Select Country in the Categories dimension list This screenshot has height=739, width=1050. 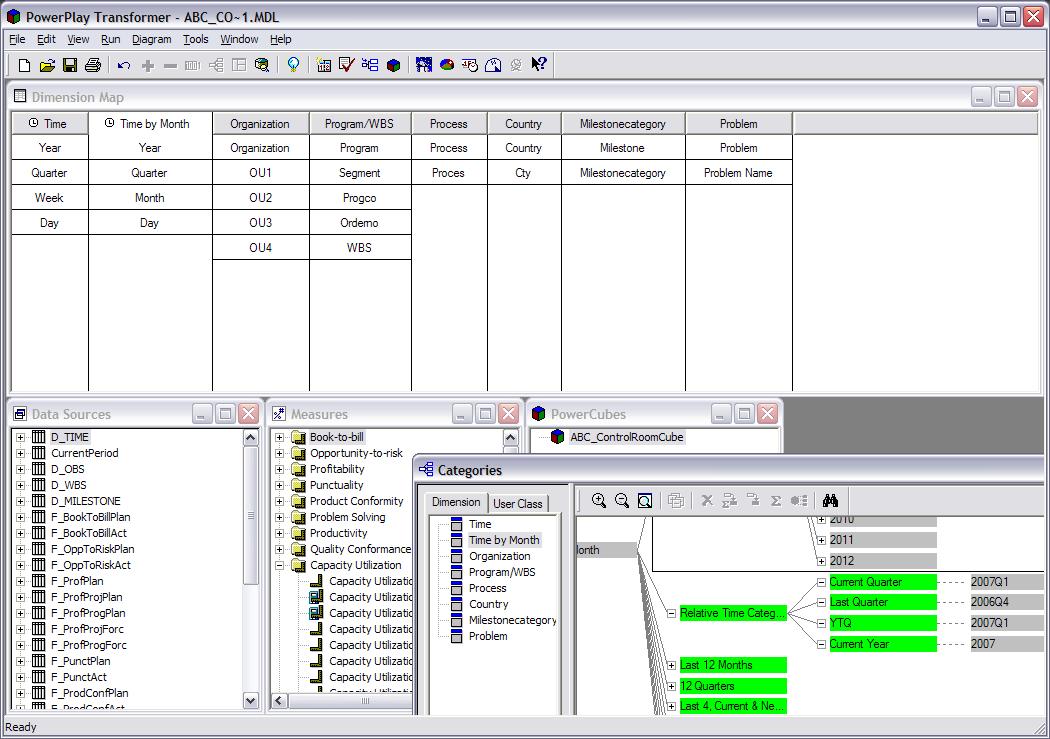click(488, 604)
